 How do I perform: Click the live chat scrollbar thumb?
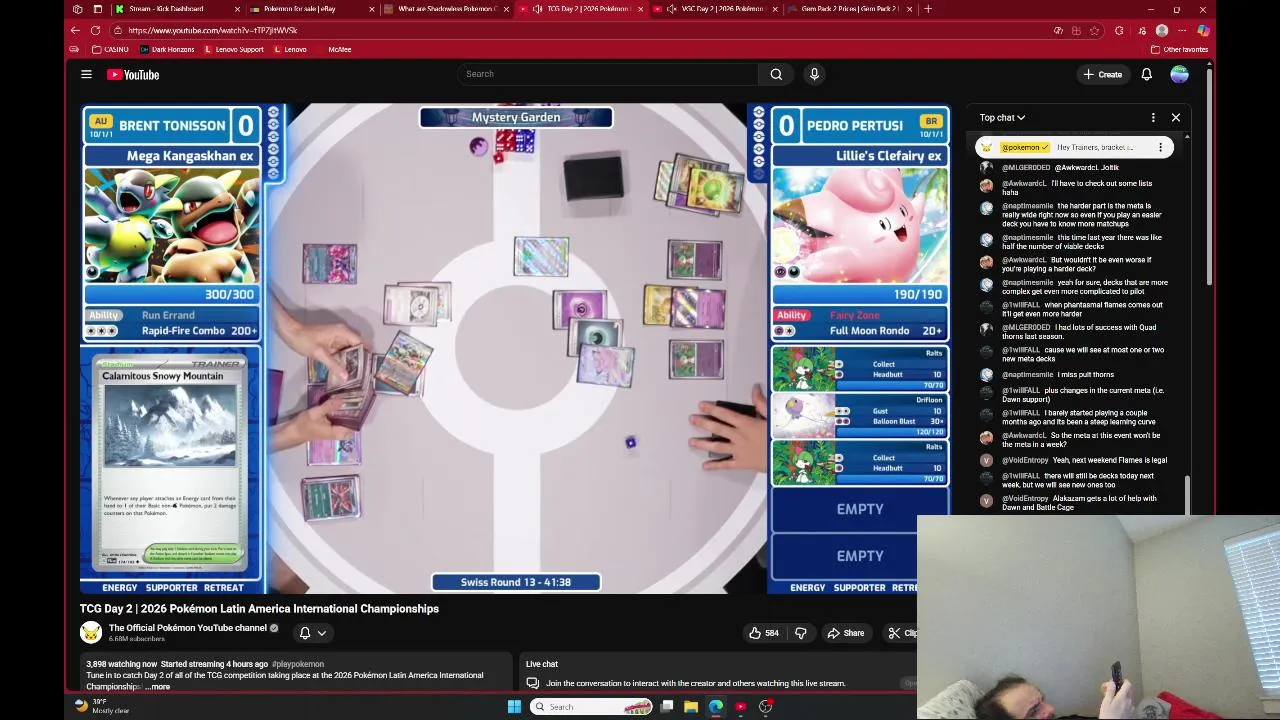(x=1187, y=495)
